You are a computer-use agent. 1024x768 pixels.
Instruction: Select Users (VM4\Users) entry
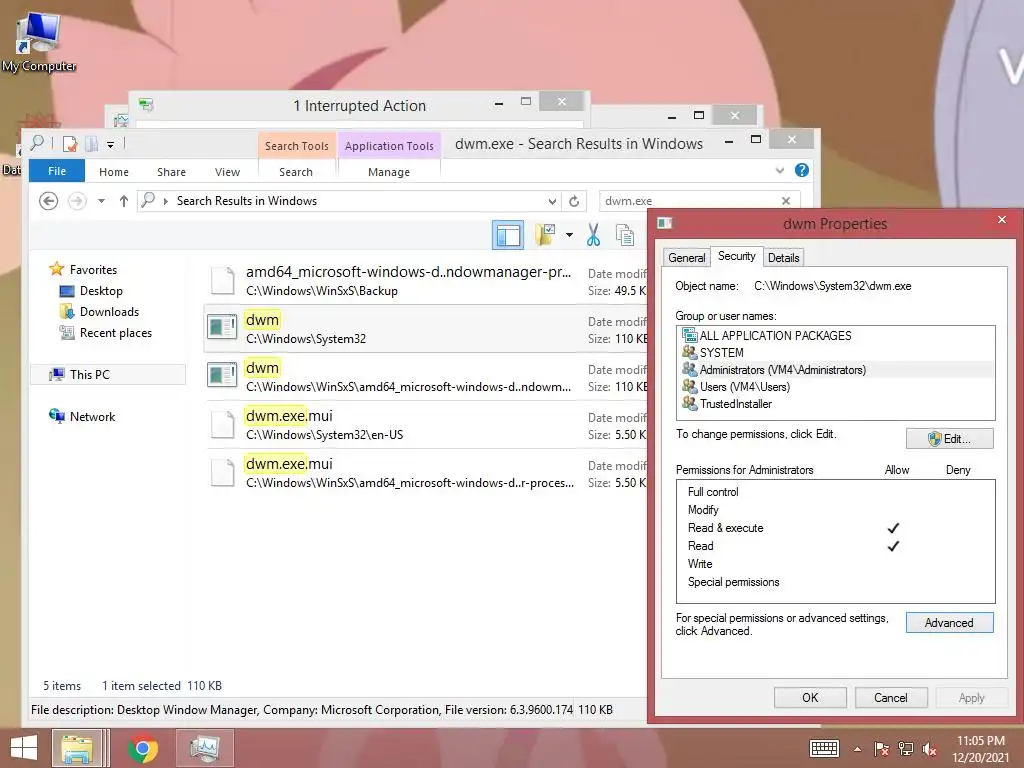click(836, 387)
